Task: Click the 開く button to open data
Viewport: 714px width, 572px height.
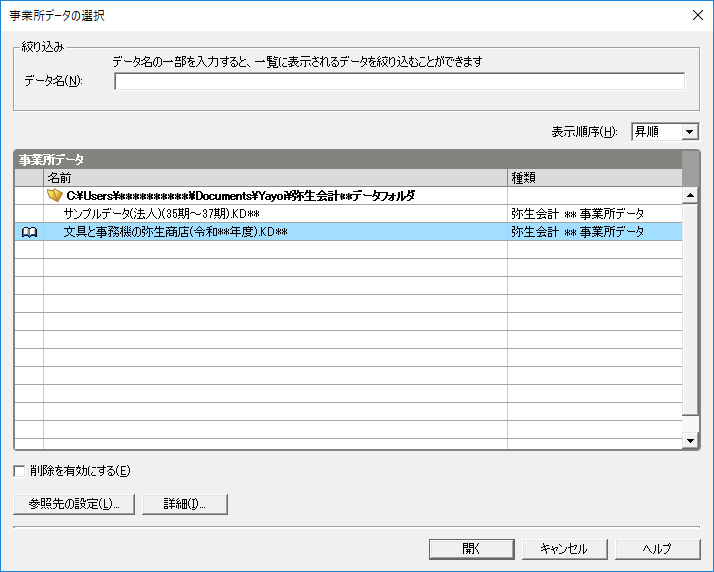Action: tap(472, 549)
